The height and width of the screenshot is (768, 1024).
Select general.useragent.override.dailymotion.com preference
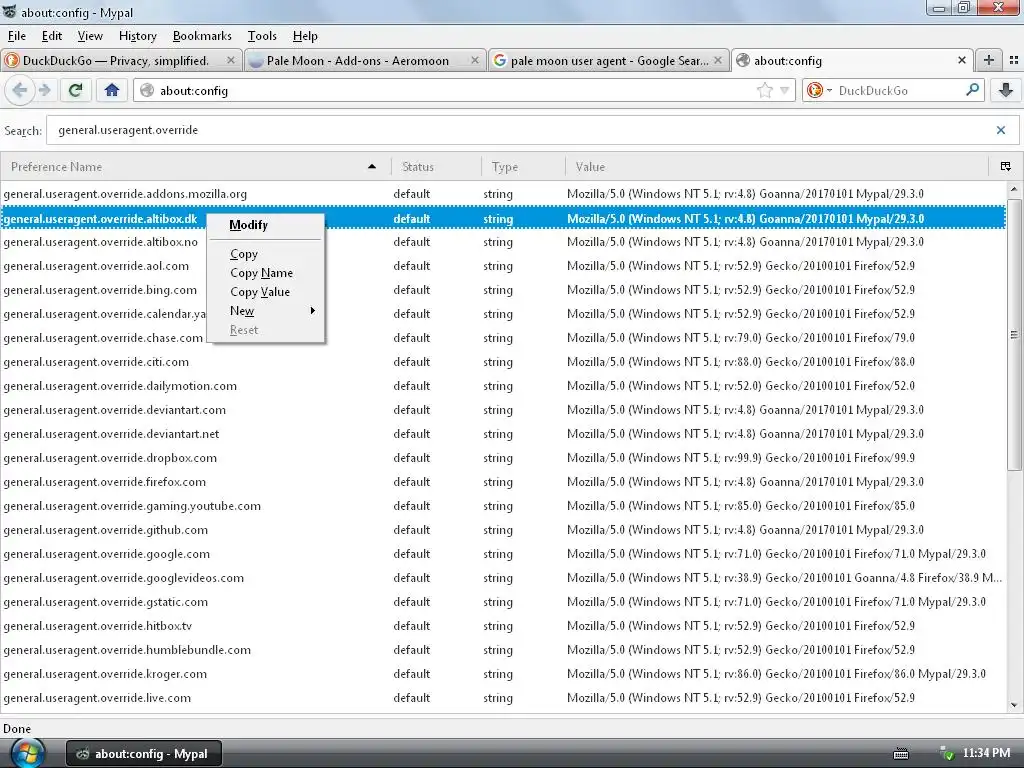(503, 386)
